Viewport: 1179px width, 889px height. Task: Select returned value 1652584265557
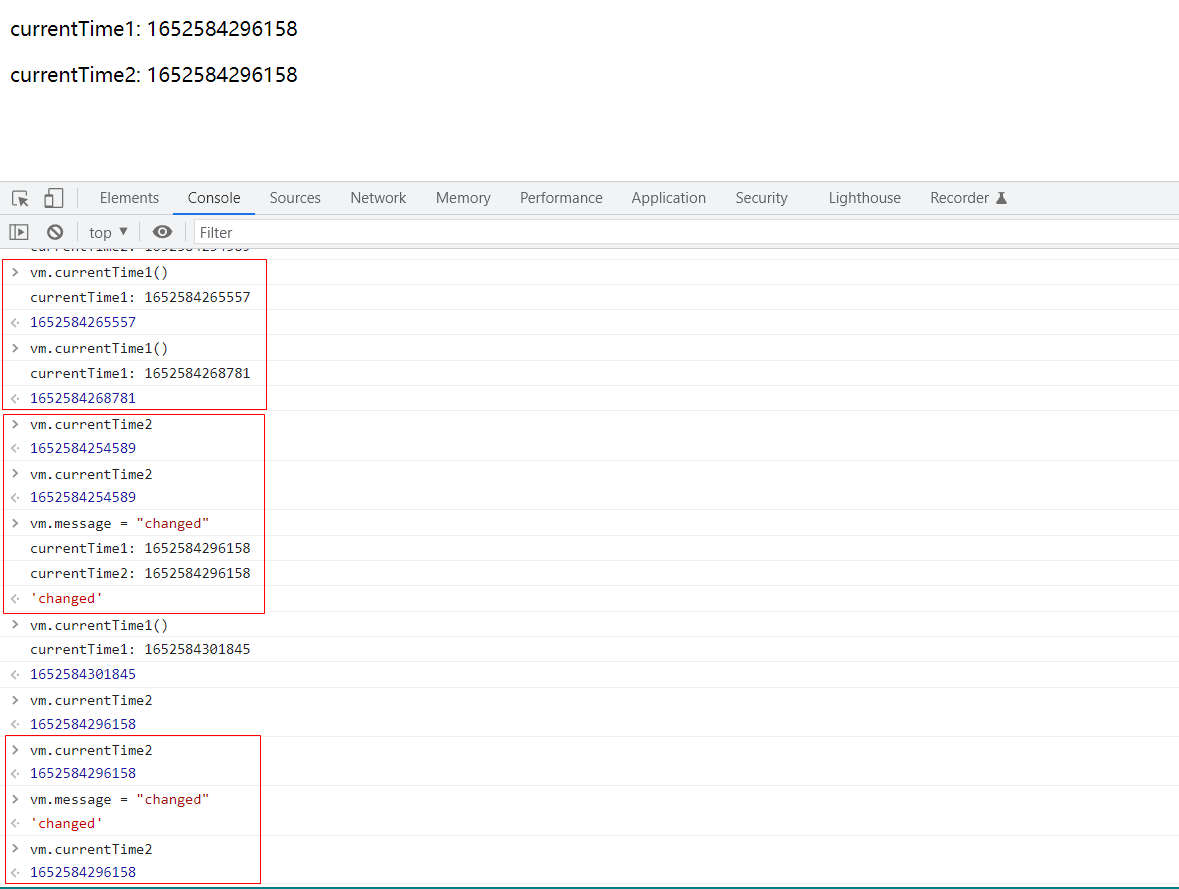(x=83, y=322)
